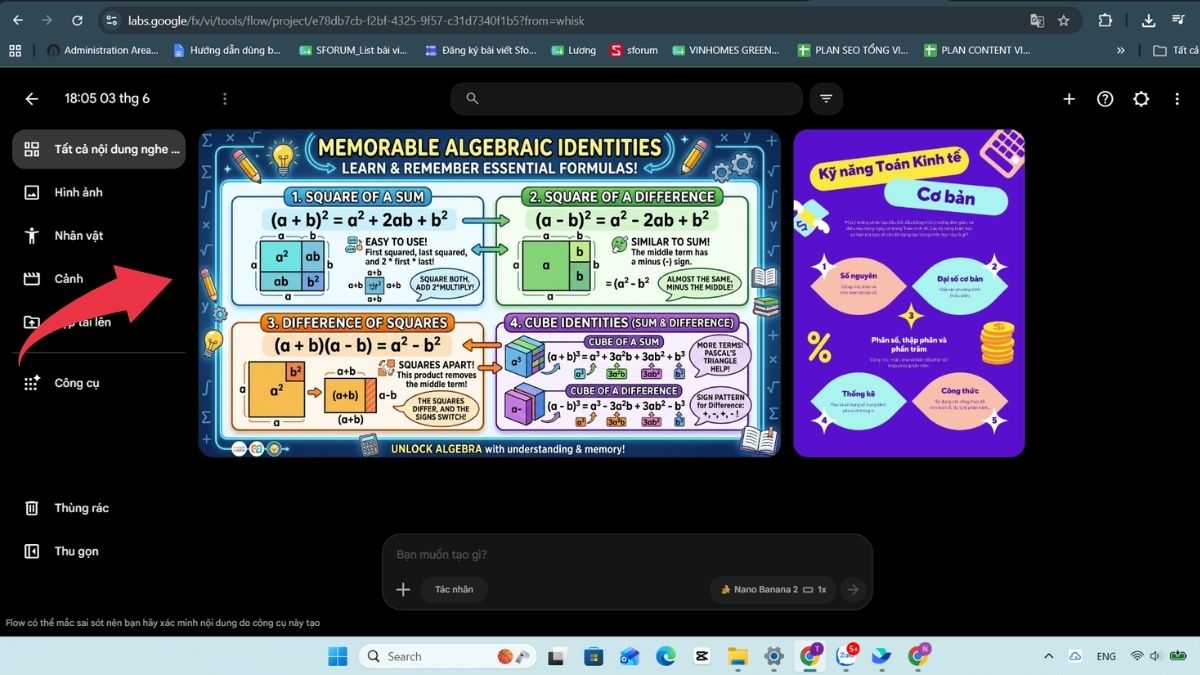Open Microsoft Edge from taskbar
This screenshot has height=675, width=1200.
click(x=666, y=656)
